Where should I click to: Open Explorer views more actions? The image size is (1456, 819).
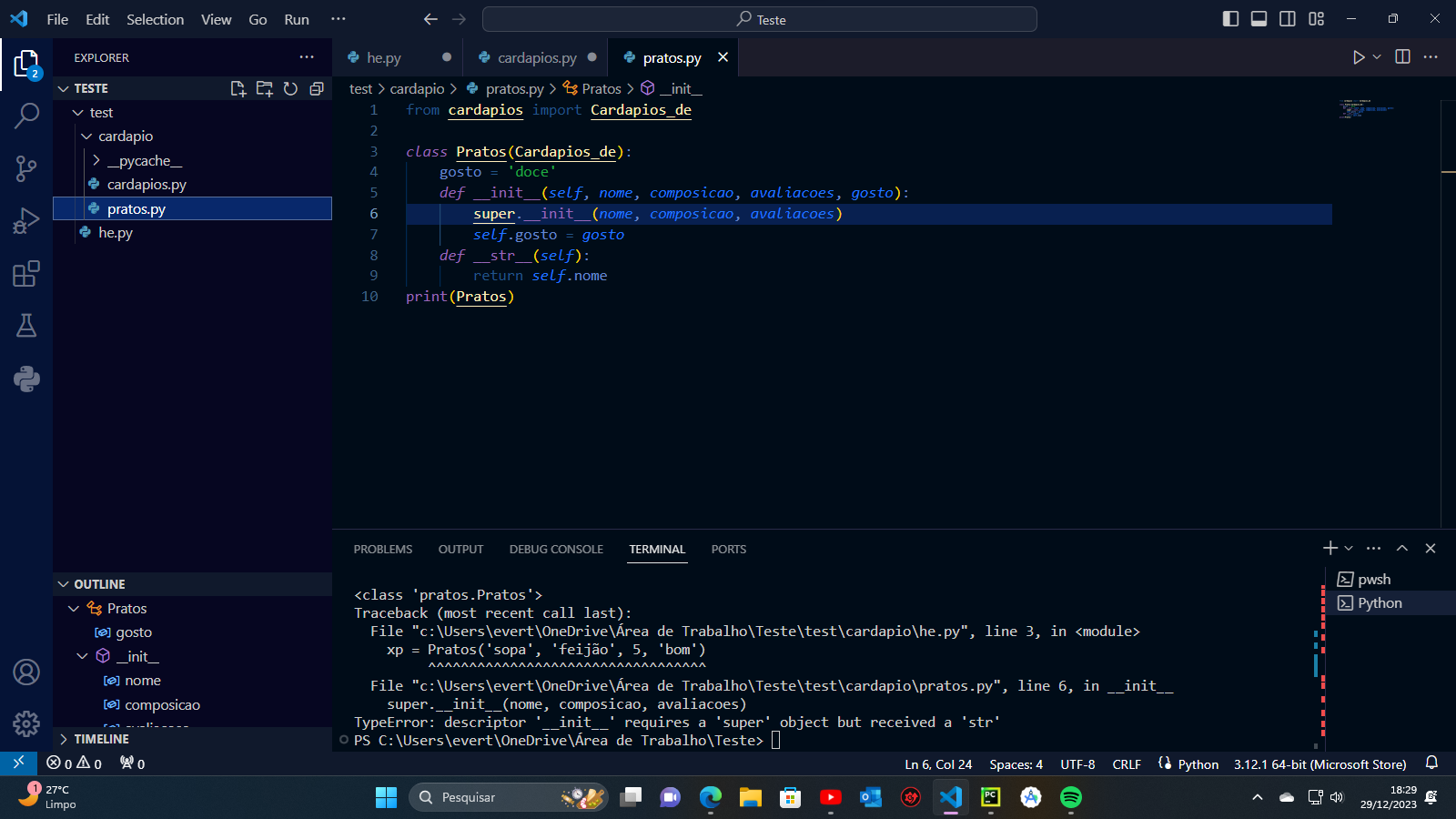pyautogui.click(x=307, y=57)
